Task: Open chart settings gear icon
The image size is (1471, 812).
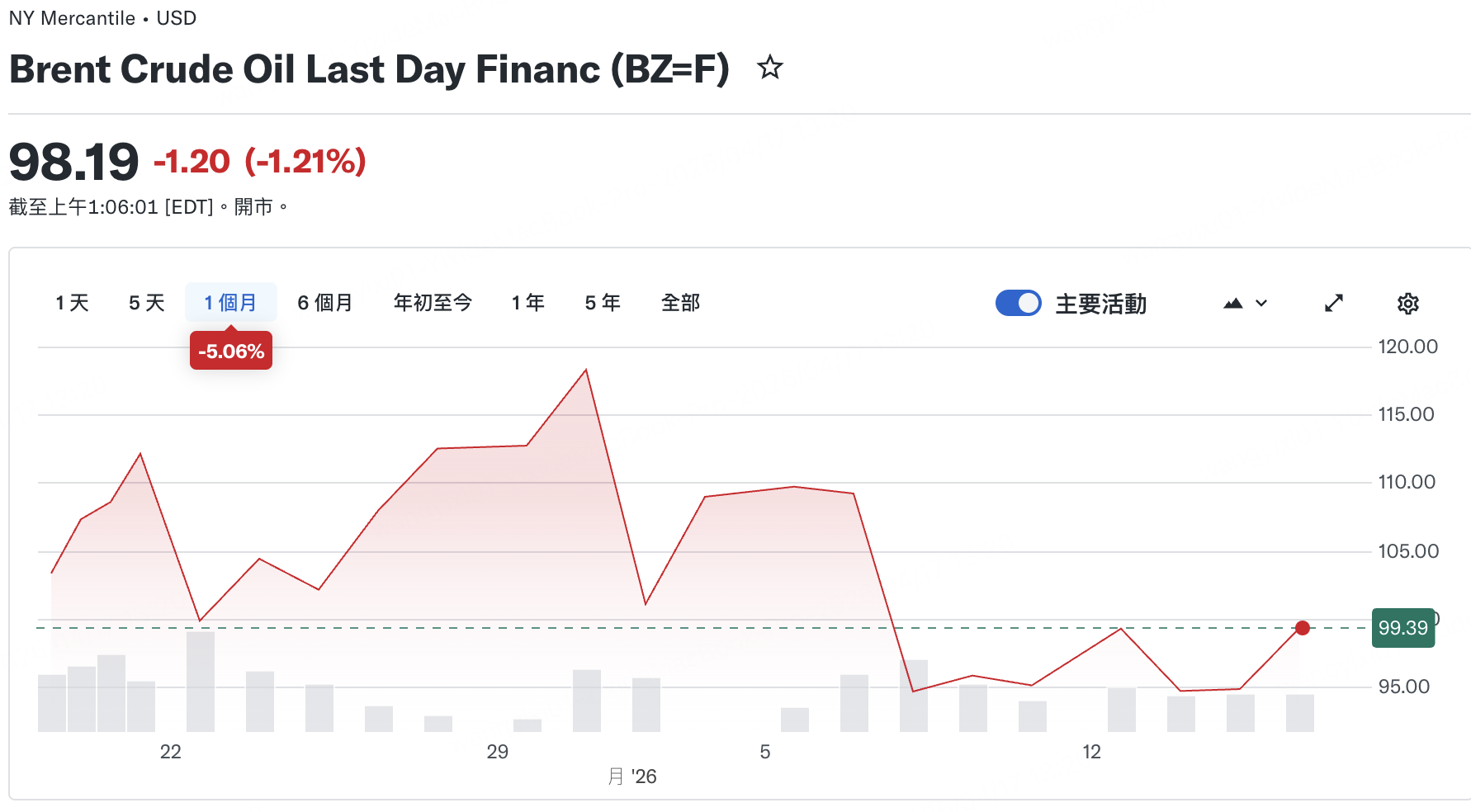Action: (1407, 304)
